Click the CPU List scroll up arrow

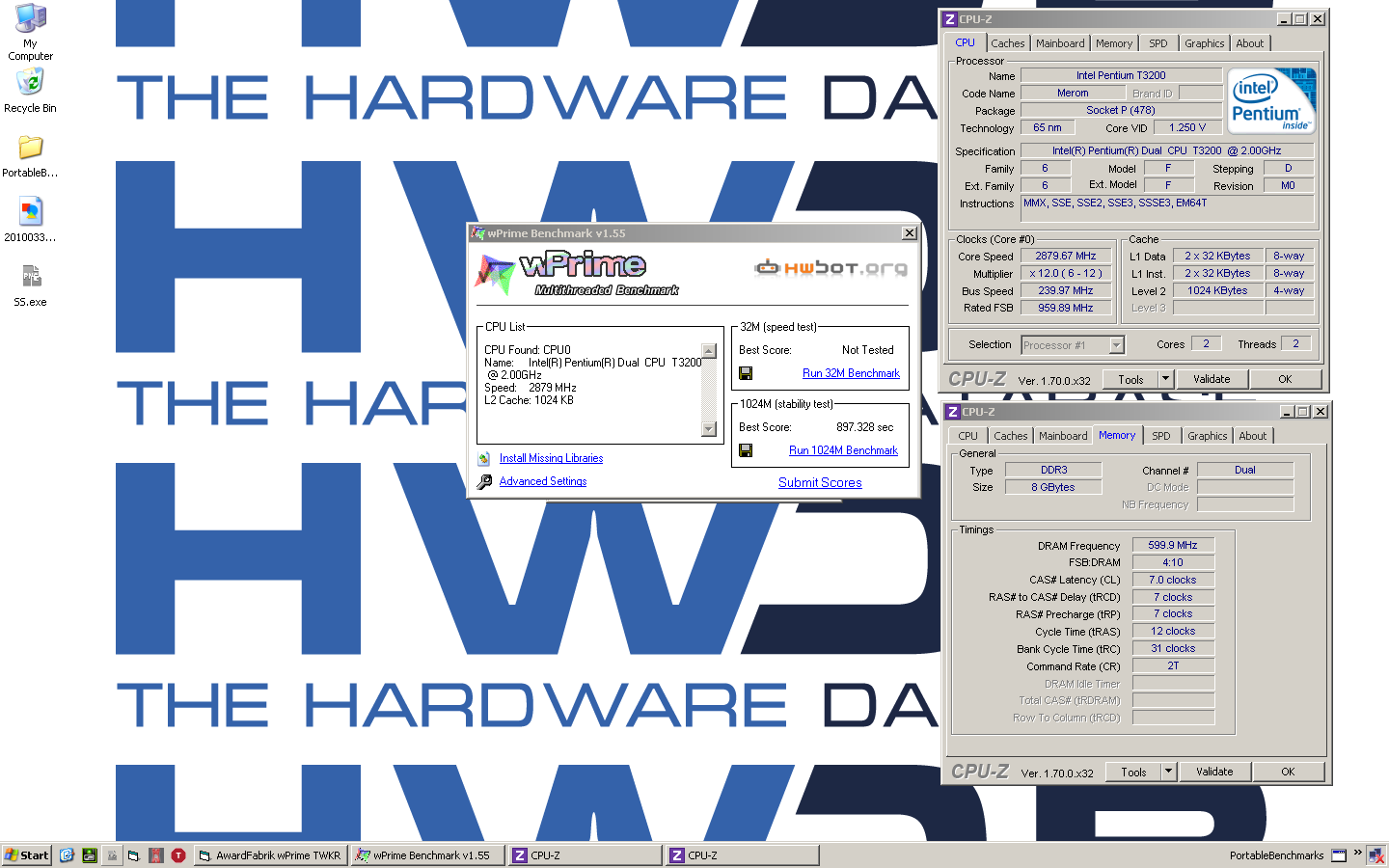709,351
